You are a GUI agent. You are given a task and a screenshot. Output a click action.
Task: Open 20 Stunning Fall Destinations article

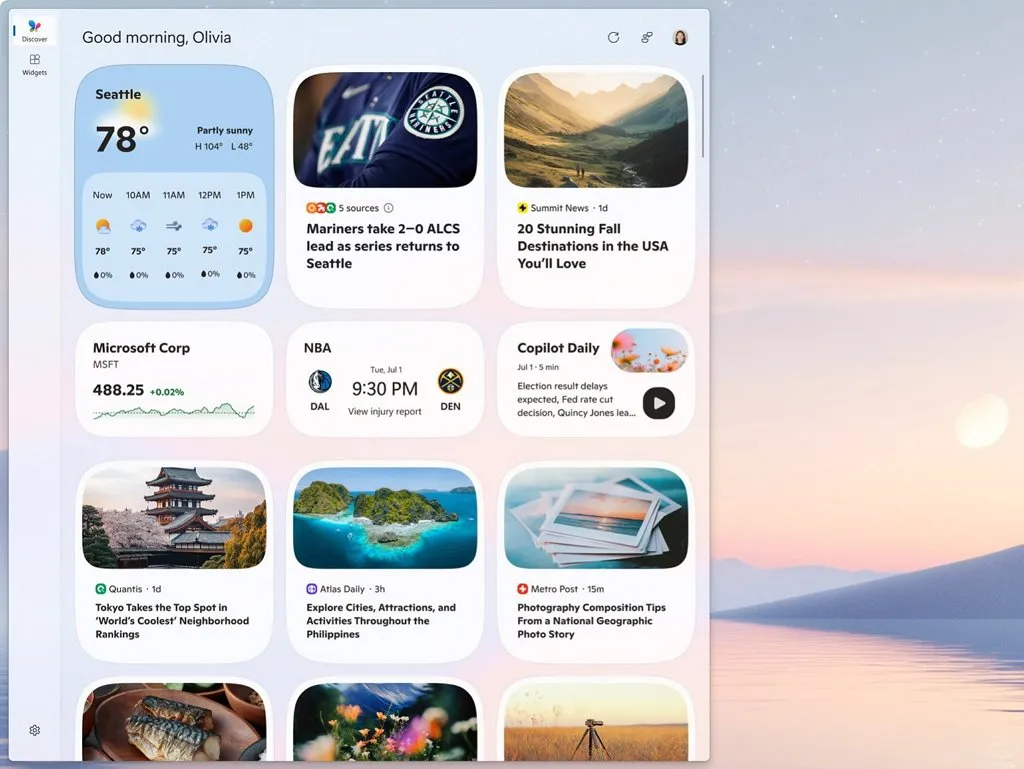593,246
